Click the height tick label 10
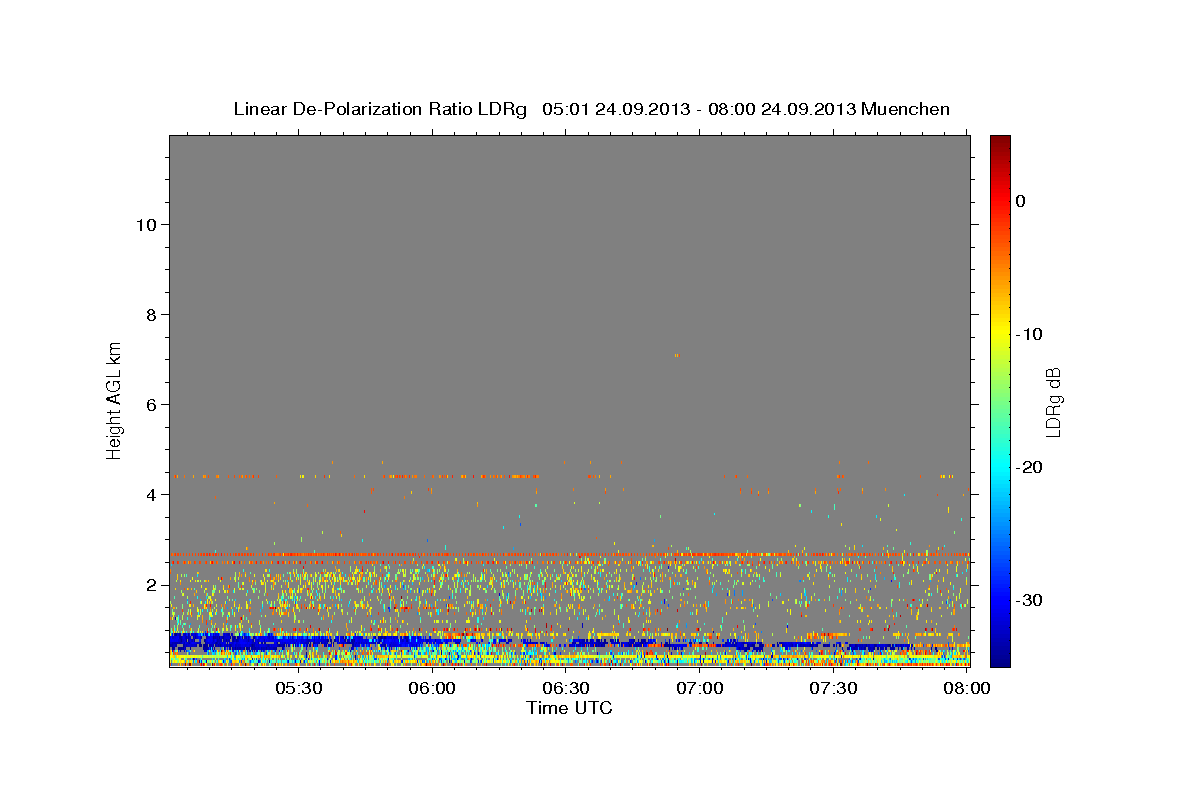The height and width of the screenshot is (800, 1200). (x=146, y=224)
